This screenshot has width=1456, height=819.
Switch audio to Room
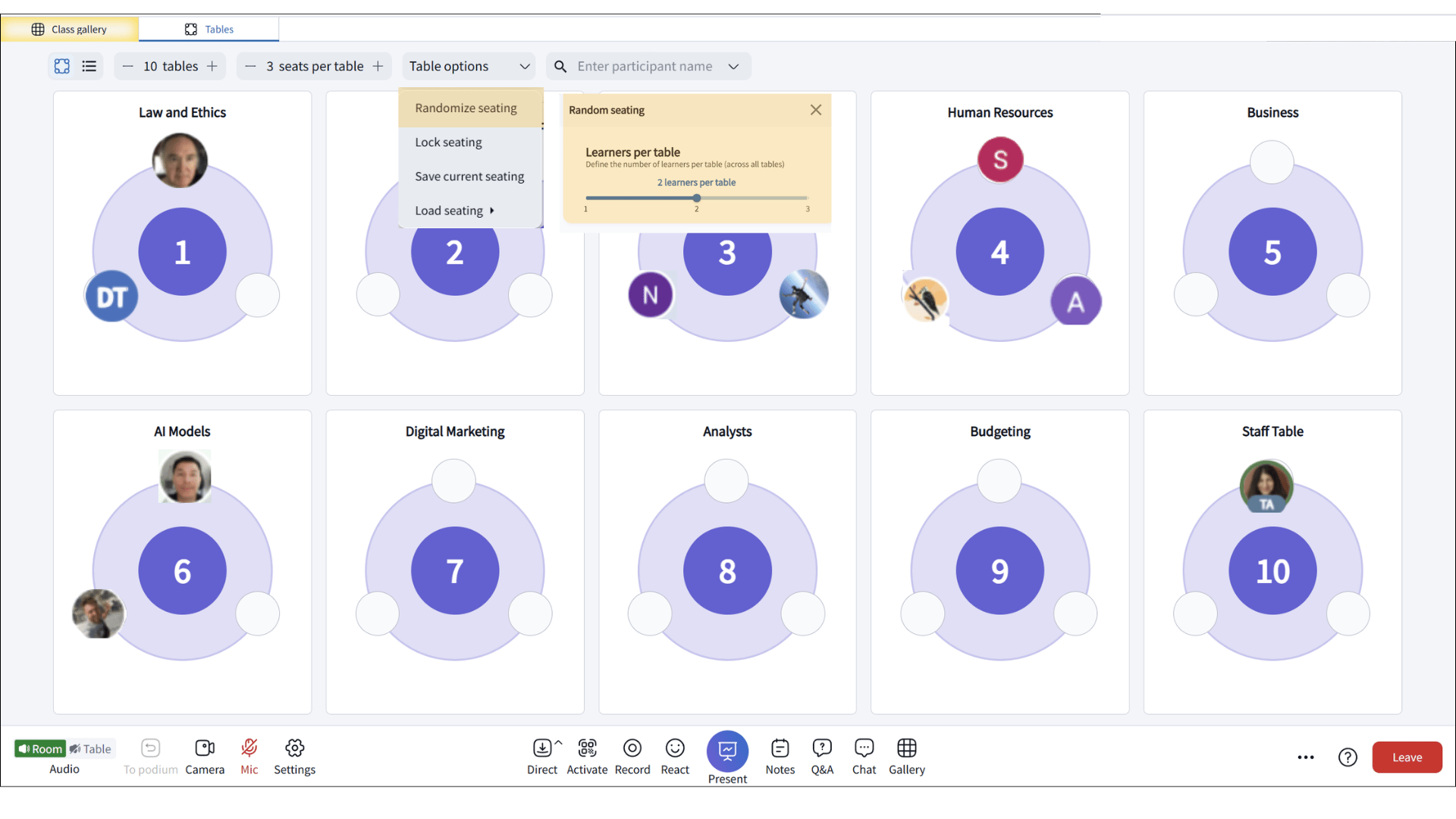[39, 749]
